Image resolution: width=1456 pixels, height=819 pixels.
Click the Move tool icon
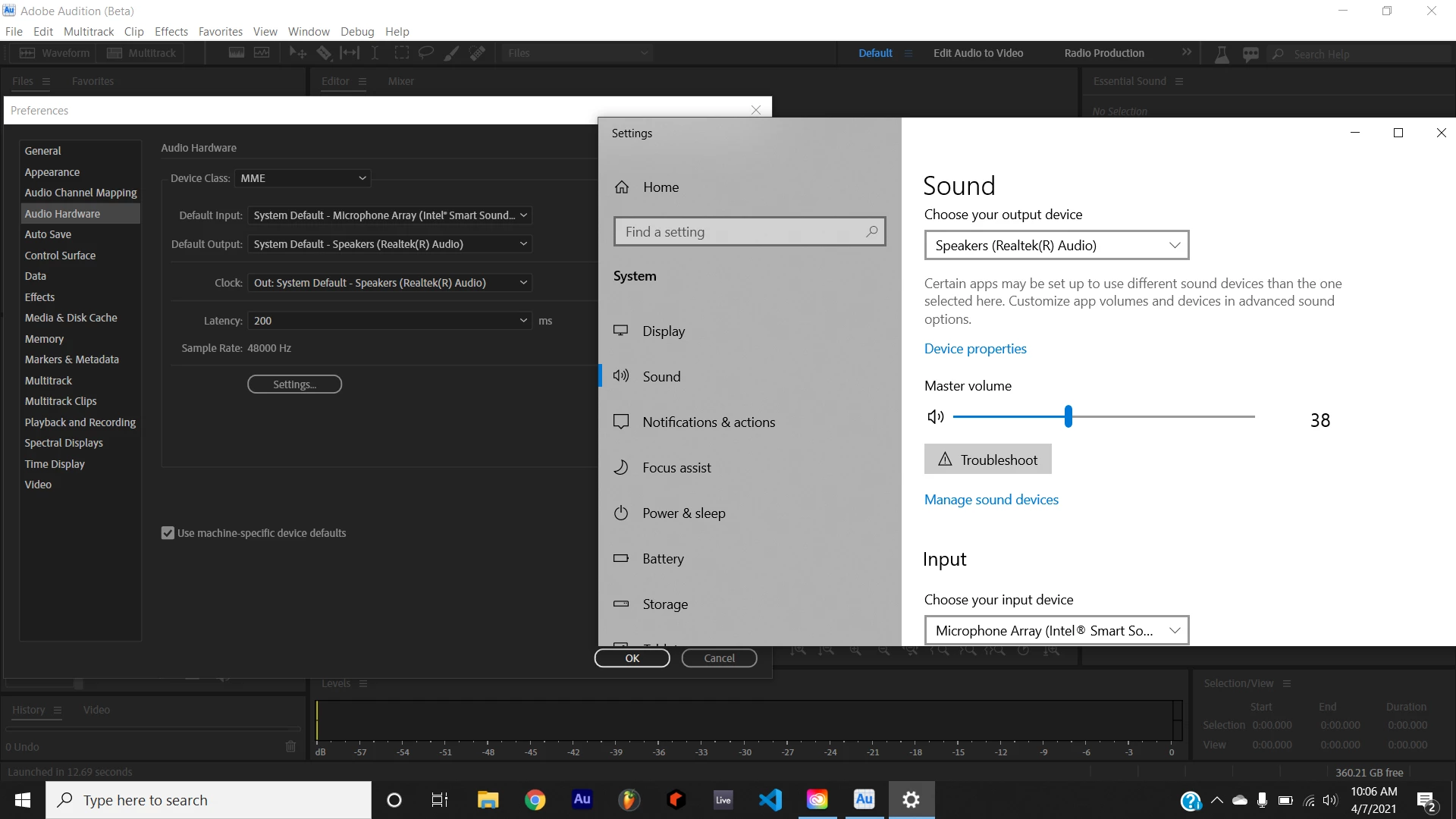click(x=297, y=53)
